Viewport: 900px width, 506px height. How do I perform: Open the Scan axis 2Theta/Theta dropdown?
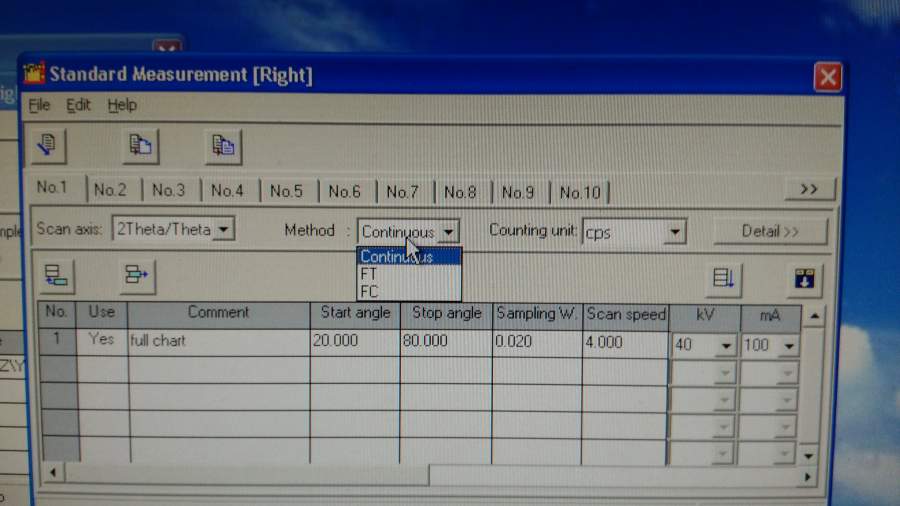(224, 229)
